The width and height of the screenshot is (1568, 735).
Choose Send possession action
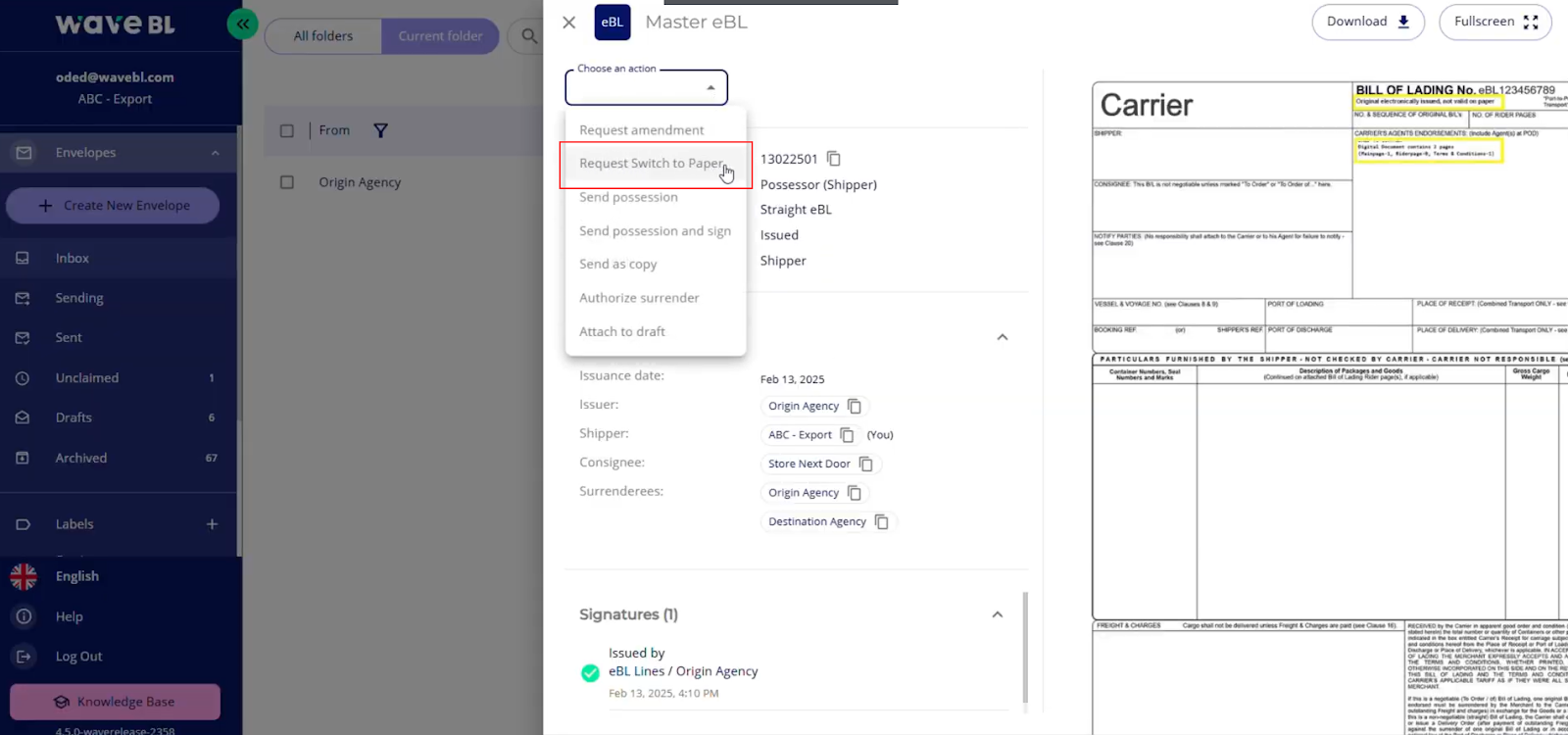click(656, 197)
